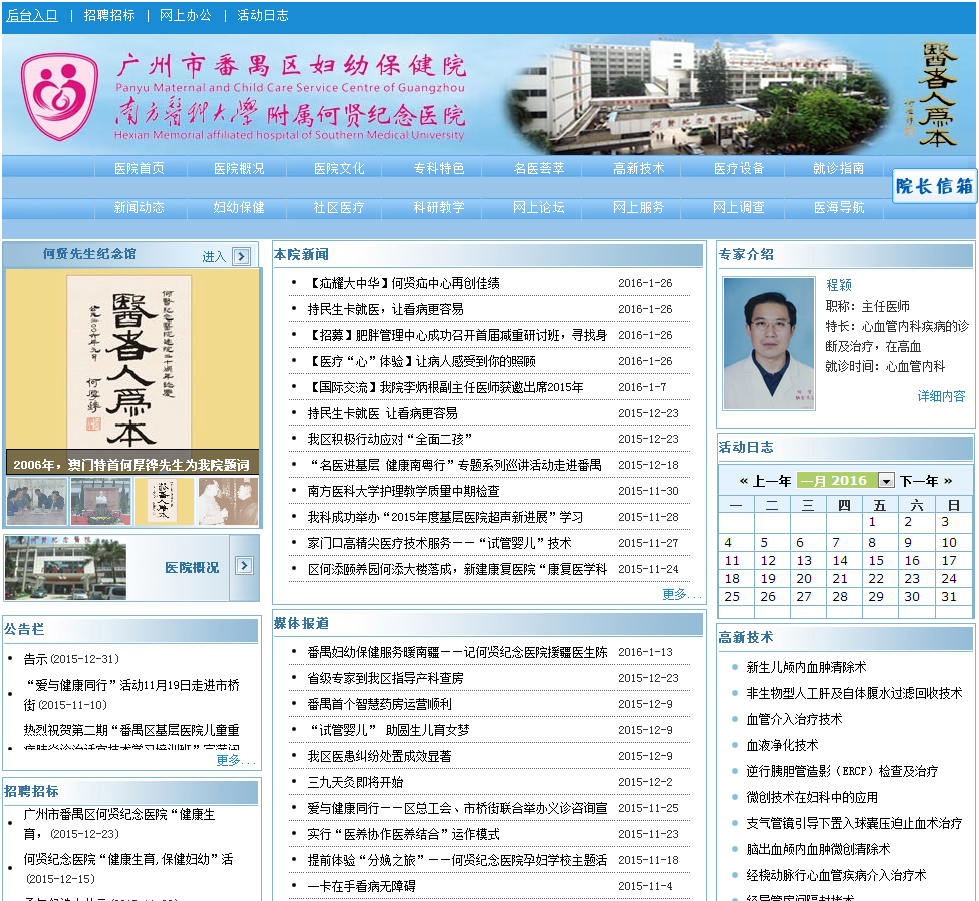Select the third calligraphy thumbnail
Image resolution: width=979 pixels, height=901 pixels.
tap(164, 501)
